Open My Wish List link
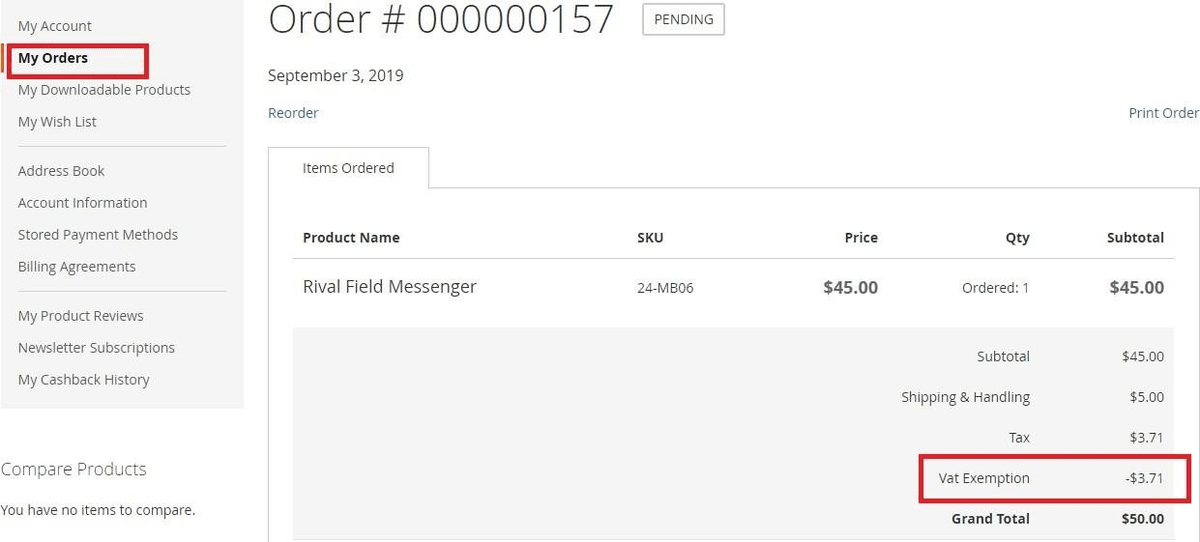1200x542 pixels. coord(57,122)
